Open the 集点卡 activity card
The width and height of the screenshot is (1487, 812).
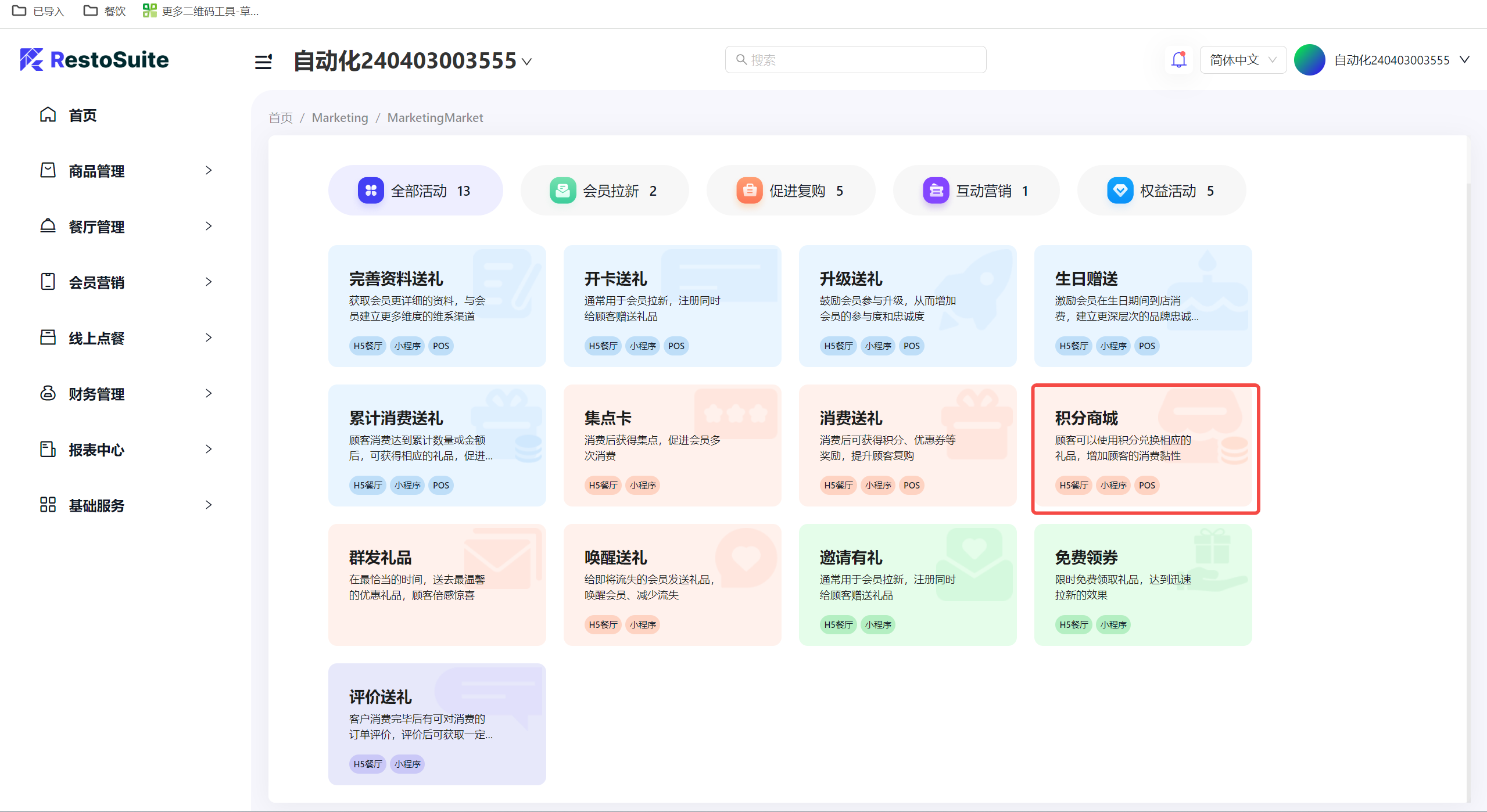[x=672, y=445]
